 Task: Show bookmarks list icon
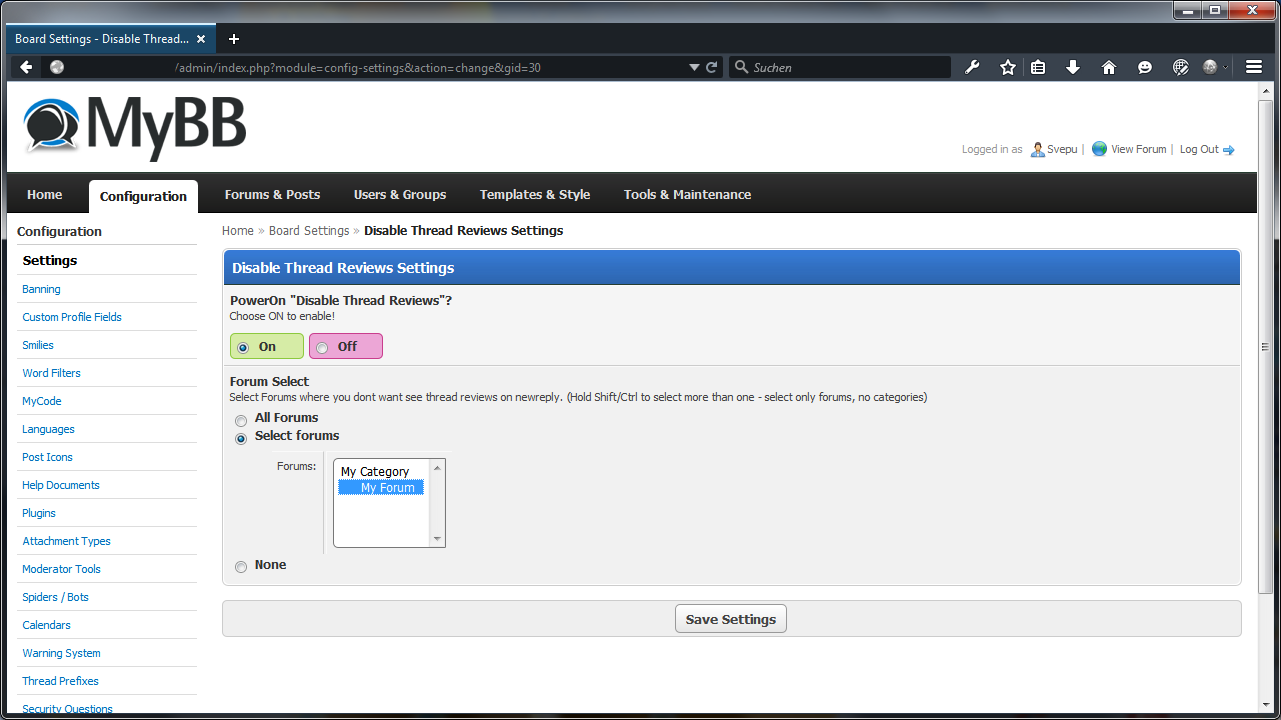[x=1038, y=67]
